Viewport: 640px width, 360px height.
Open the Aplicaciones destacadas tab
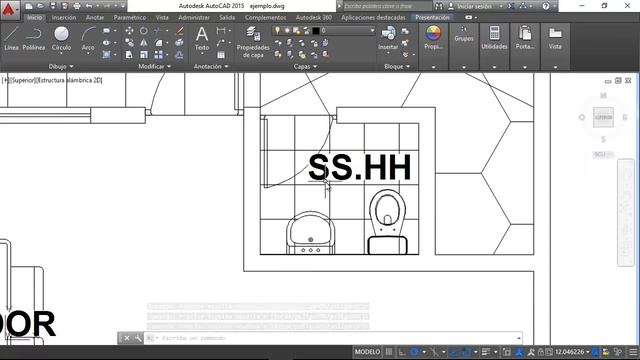(373, 18)
